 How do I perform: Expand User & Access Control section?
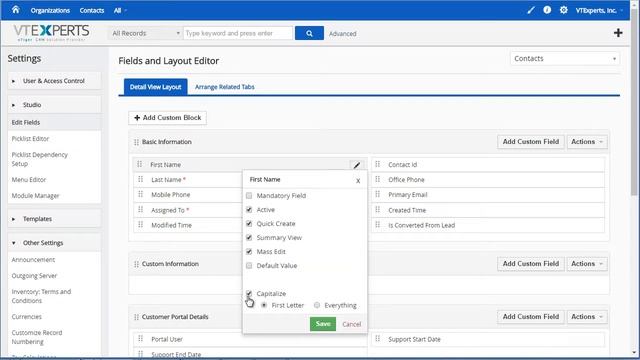tap(54, 81)
